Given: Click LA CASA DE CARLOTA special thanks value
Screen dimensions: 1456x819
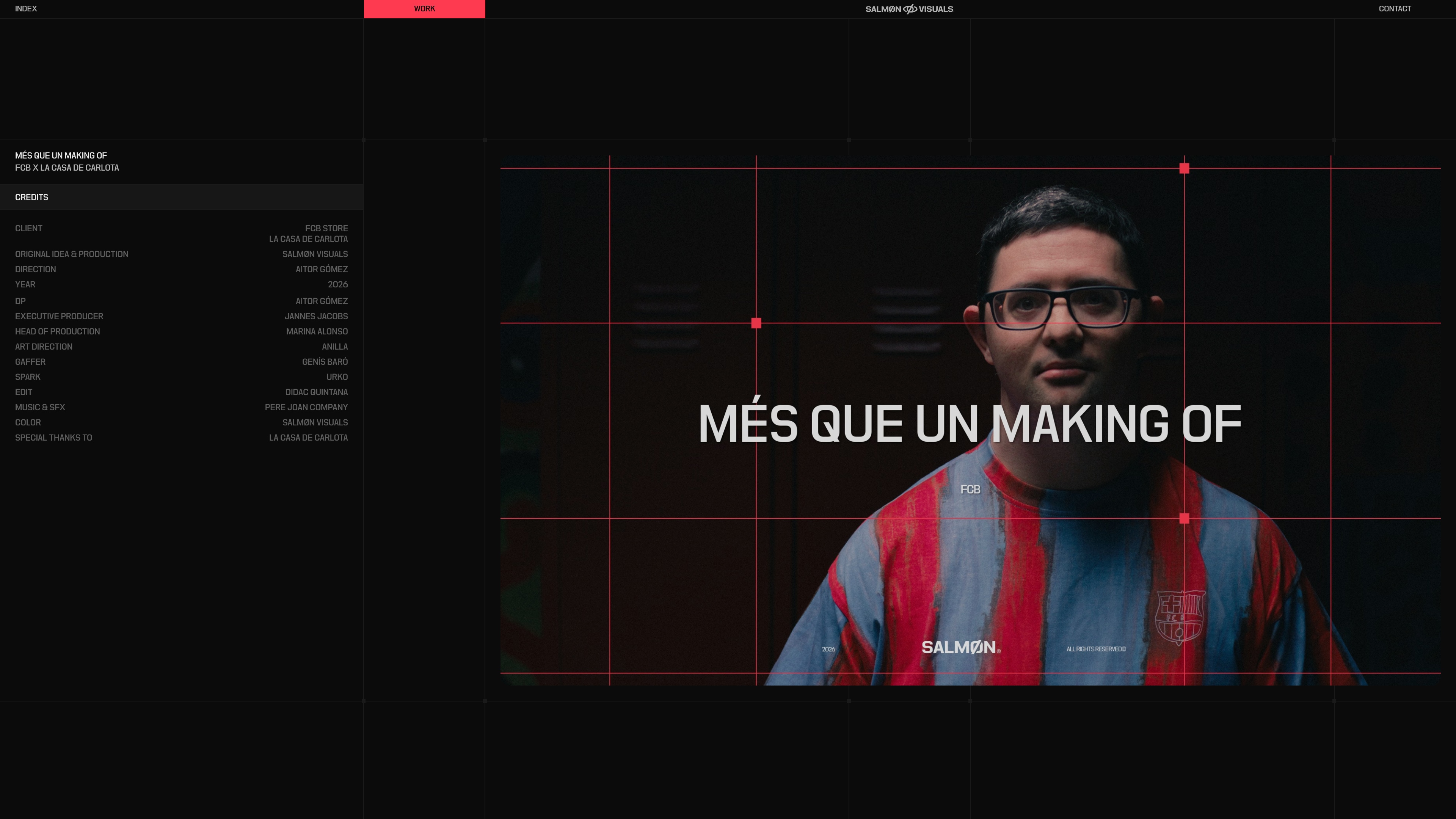Looking at the screenshot, I should pos(308,439).
